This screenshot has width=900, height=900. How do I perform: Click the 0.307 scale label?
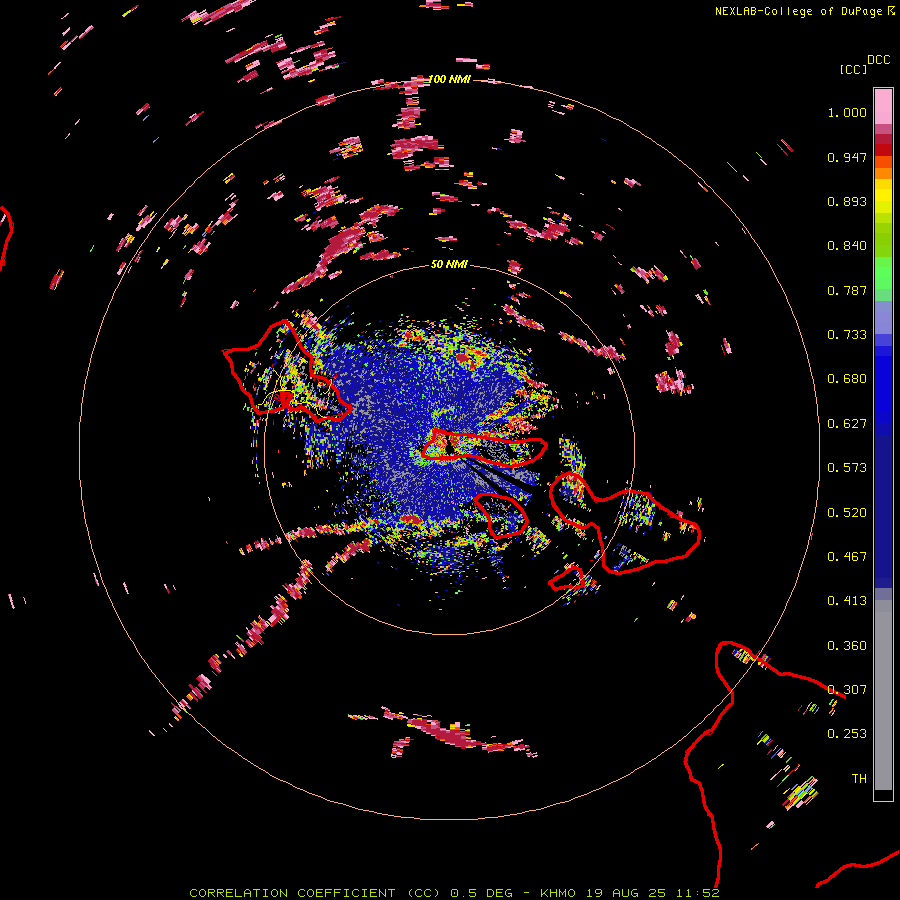[x=847, y=690]
